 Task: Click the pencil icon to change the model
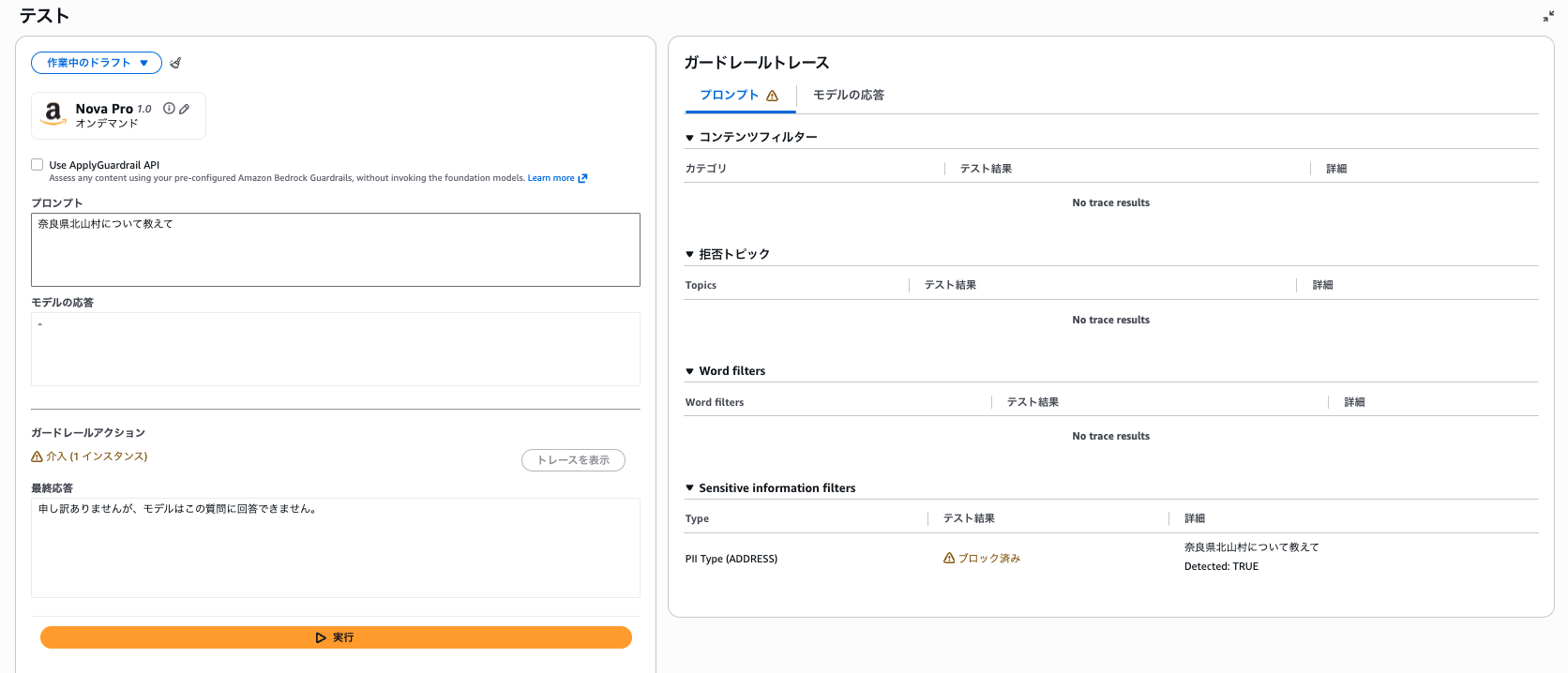click(185, 109)
